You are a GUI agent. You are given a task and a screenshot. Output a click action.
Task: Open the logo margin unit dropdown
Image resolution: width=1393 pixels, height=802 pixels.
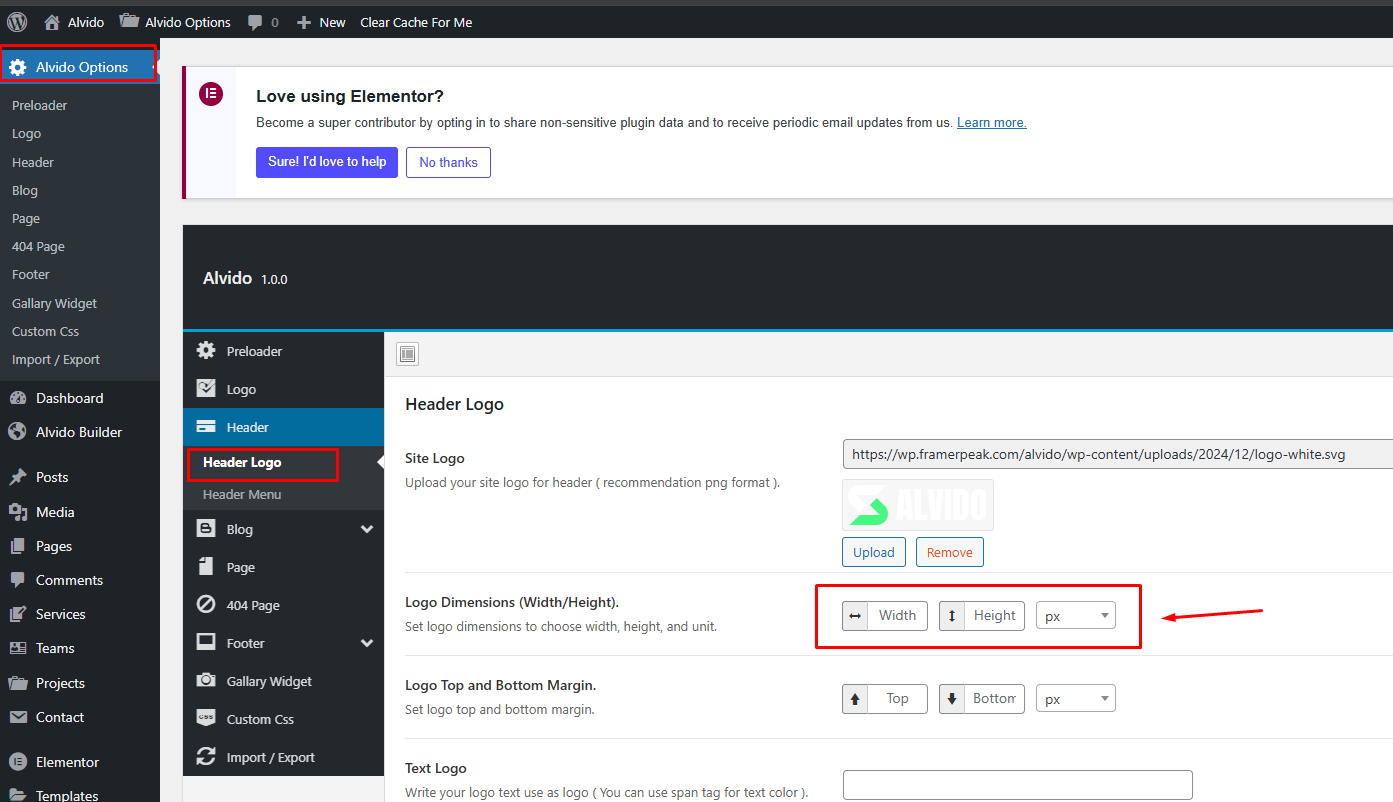tap(1076, 699)
